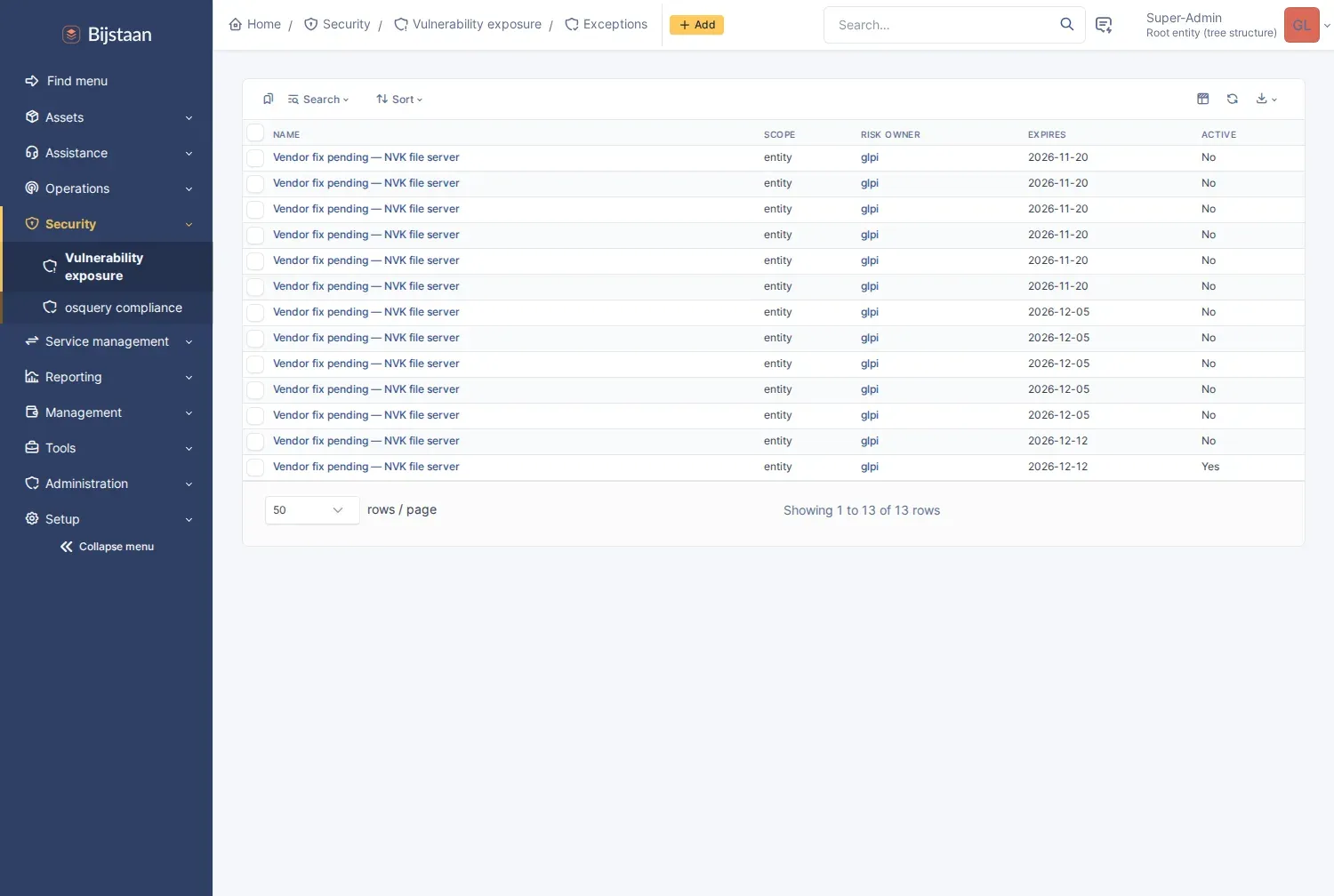Open the saved searches chat icon beside the search box
Image resolution: width=1334 pixels, height=896 pixels.
(x=1104, y=25)
